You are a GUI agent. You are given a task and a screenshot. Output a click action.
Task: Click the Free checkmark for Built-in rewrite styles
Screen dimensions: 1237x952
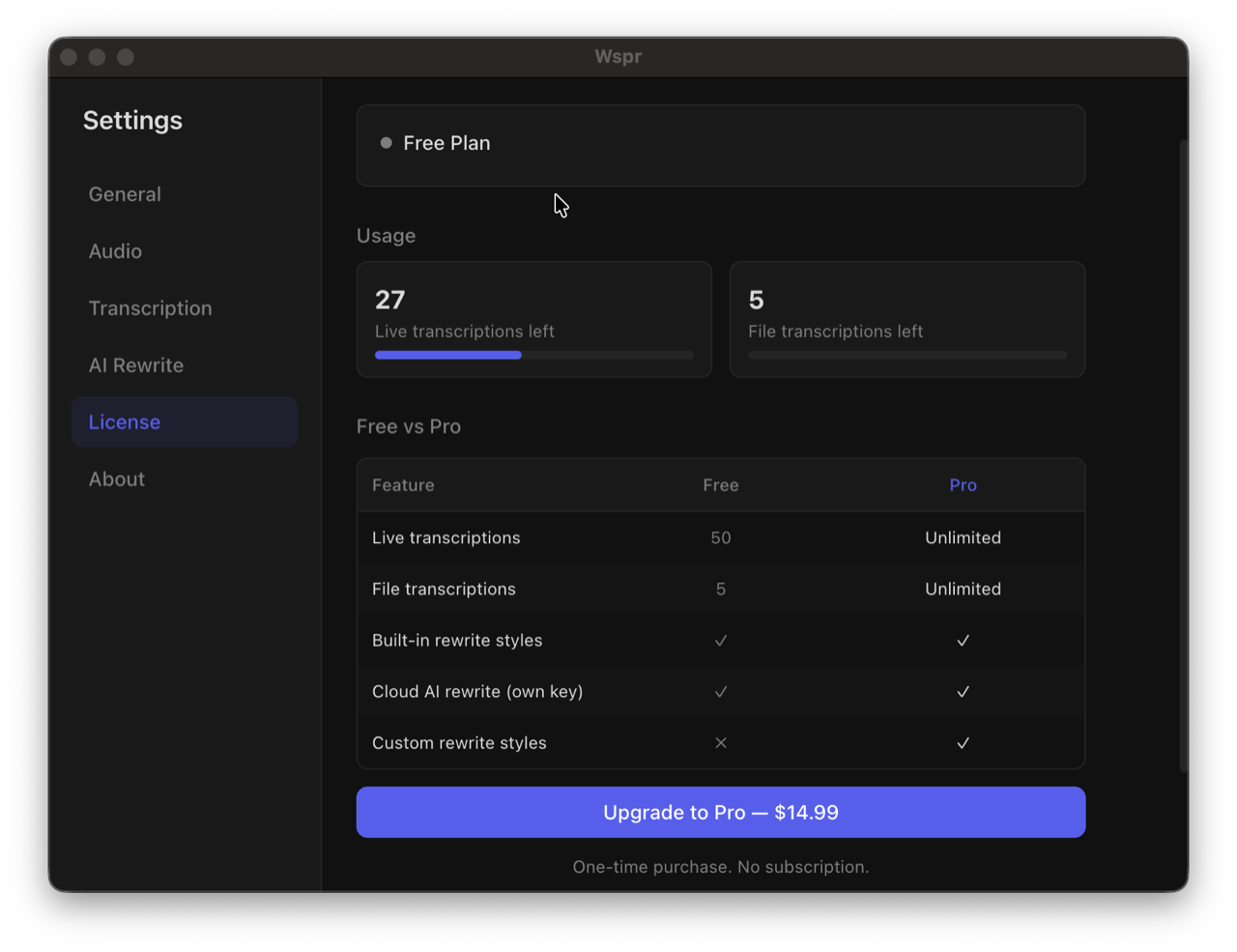pos(721,641)
